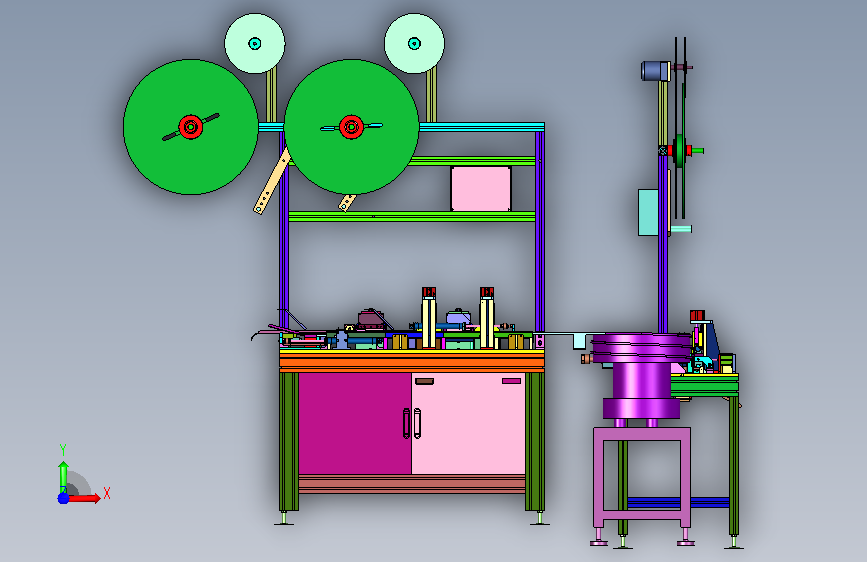Click the green Y axis arrow of the triad

(x=63, y=476)
